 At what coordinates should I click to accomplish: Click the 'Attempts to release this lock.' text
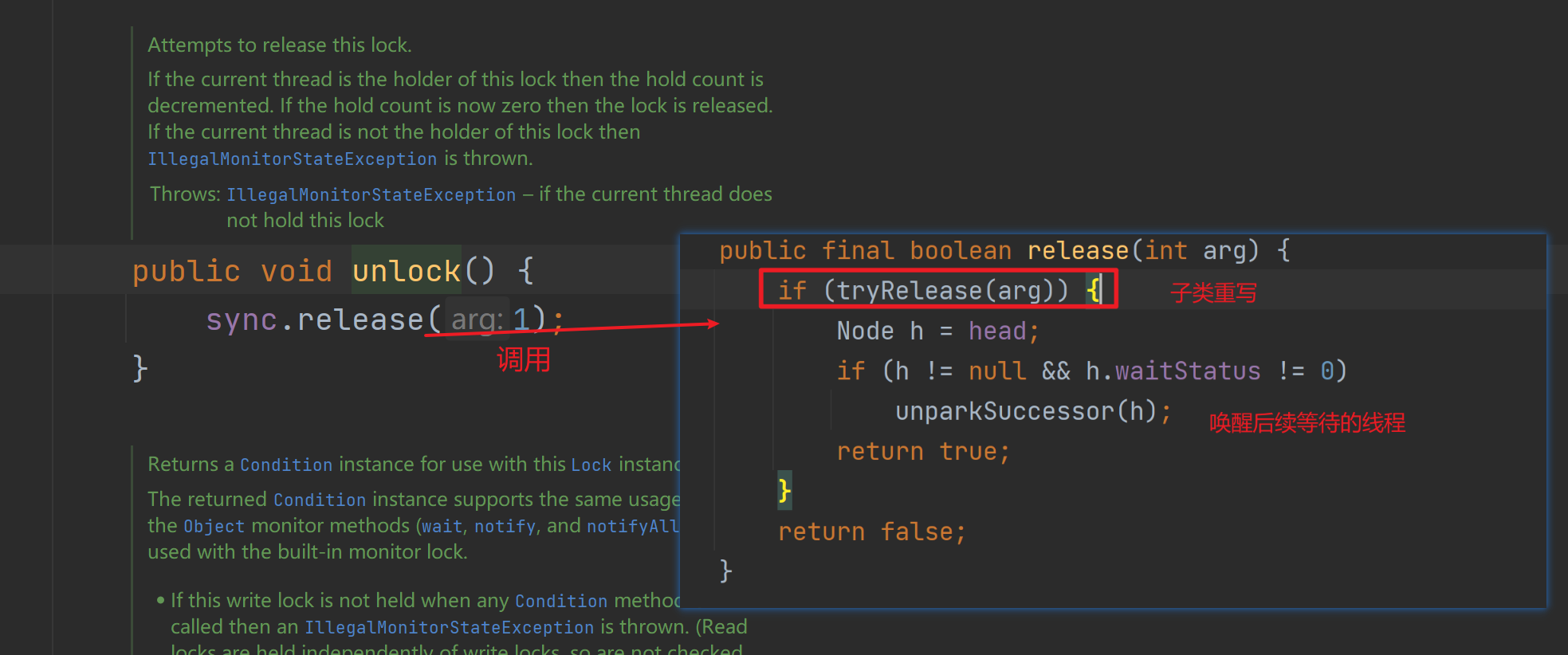280,45
